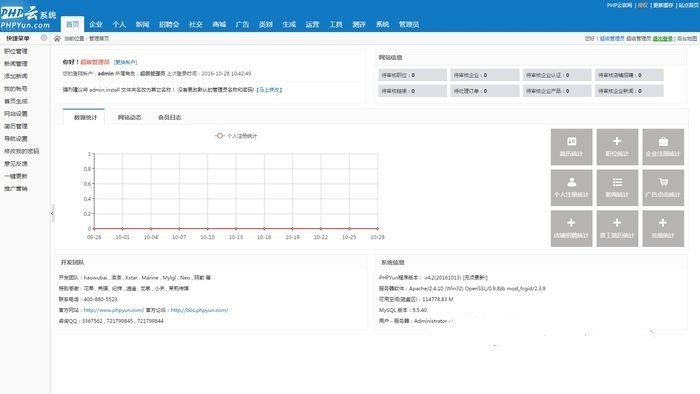
Task: Click the 更新缓存 link at top right
Action: [662, 5]
